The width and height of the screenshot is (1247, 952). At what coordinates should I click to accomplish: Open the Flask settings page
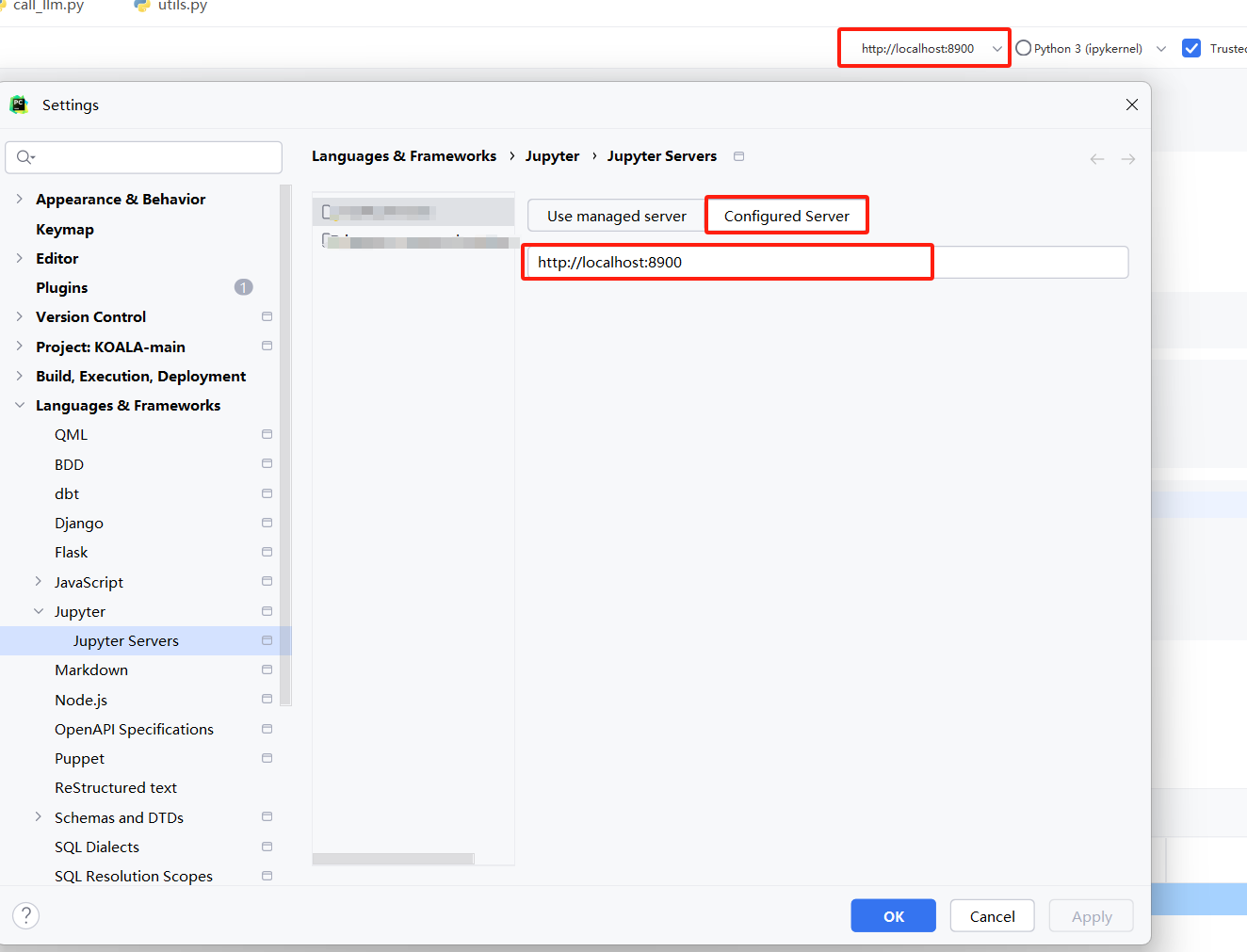click(x=72, y=552)
